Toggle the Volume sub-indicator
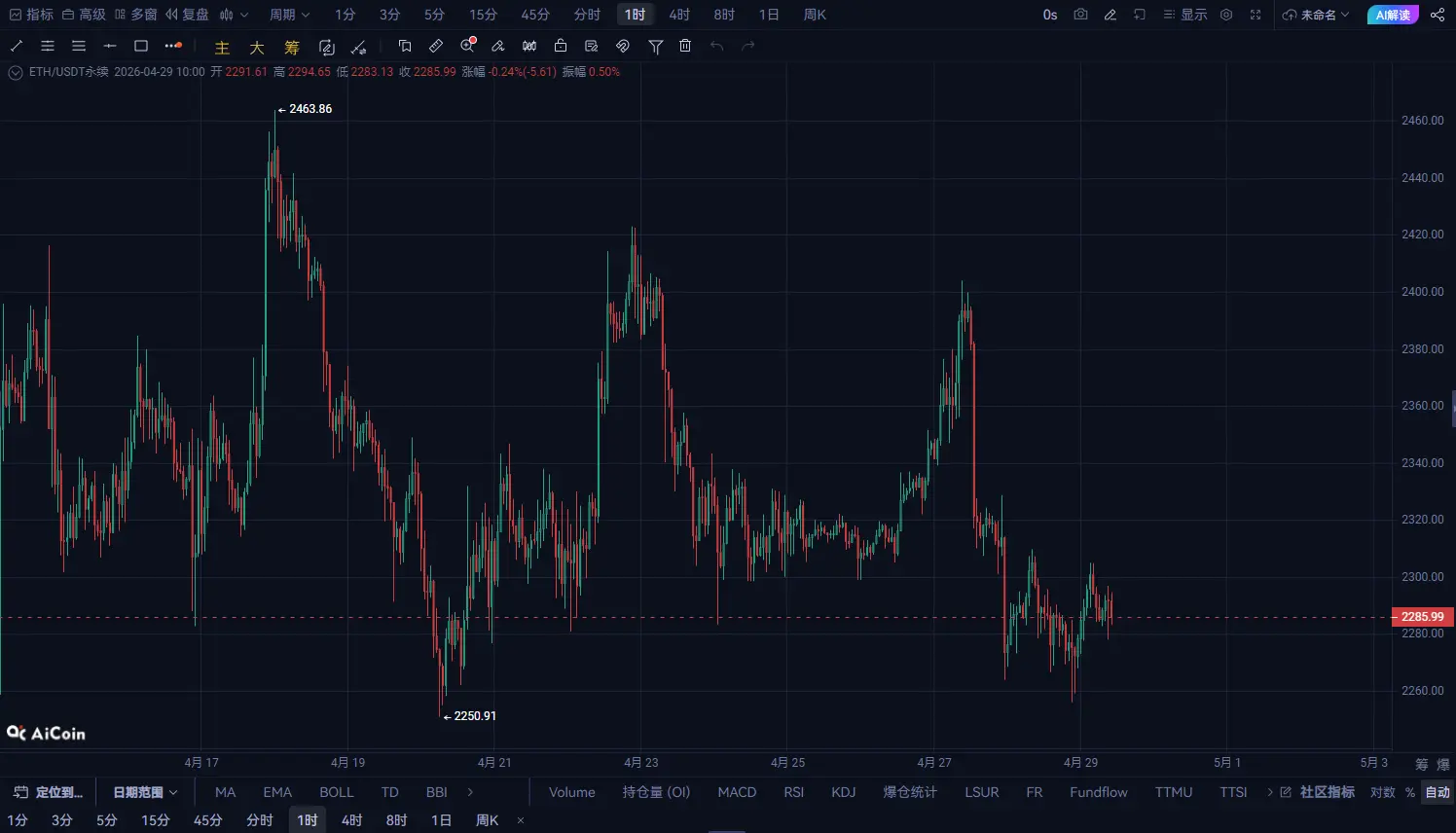The height and width of the screenshot is (833, 1456). (x=572, y=792)
